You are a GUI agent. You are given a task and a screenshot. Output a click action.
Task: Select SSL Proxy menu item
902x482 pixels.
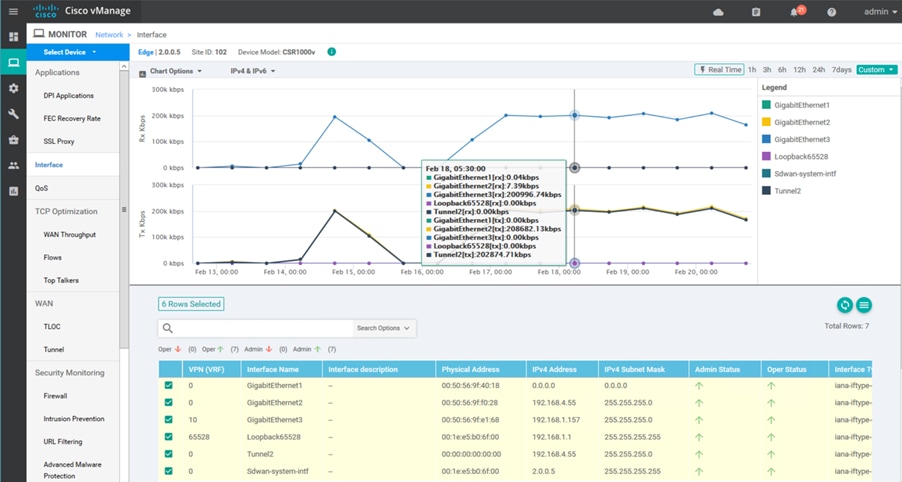coord(59,141)
